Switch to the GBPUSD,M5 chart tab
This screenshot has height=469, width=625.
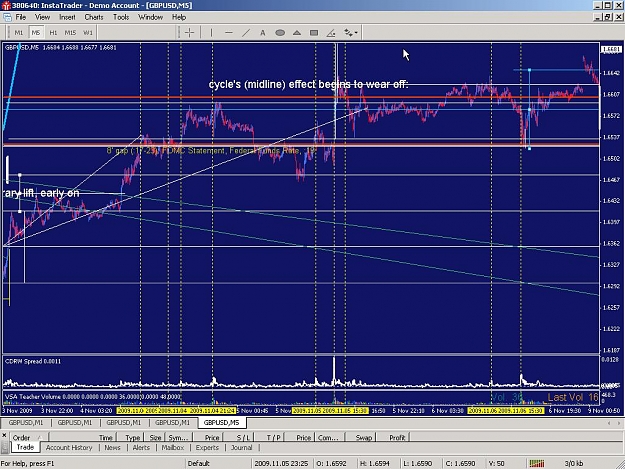221,422
